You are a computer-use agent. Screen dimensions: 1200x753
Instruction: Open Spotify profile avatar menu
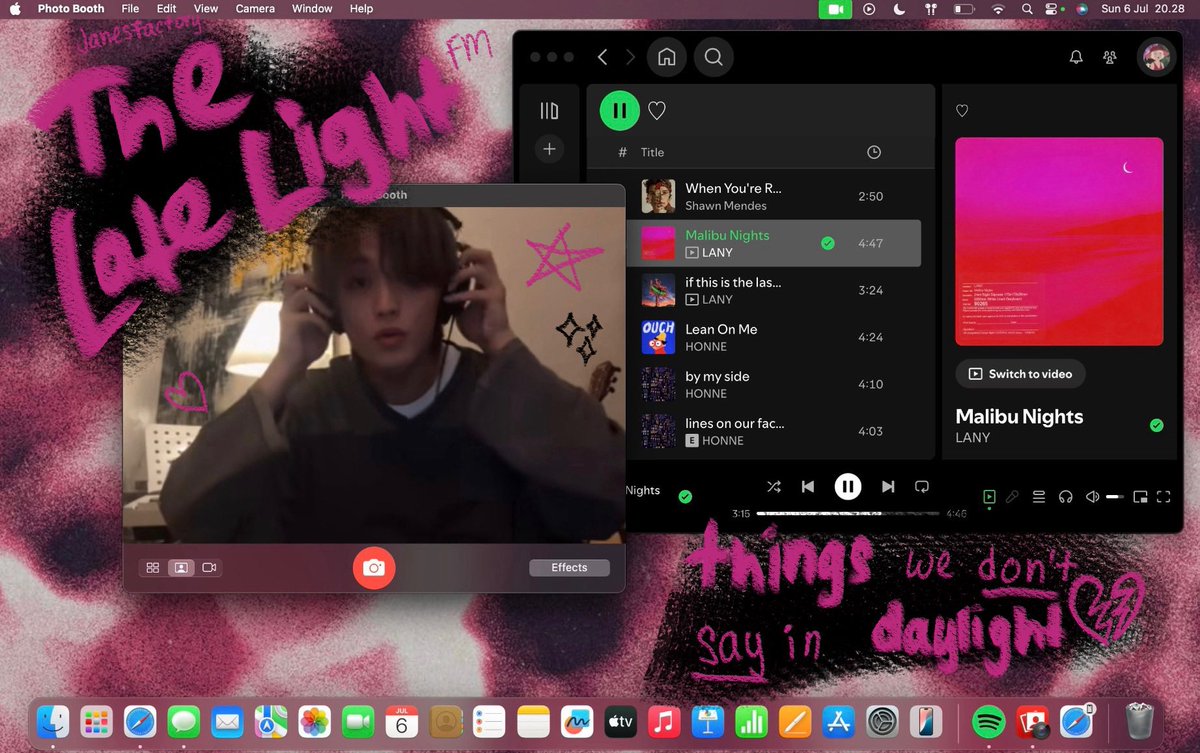[1156, 58]
